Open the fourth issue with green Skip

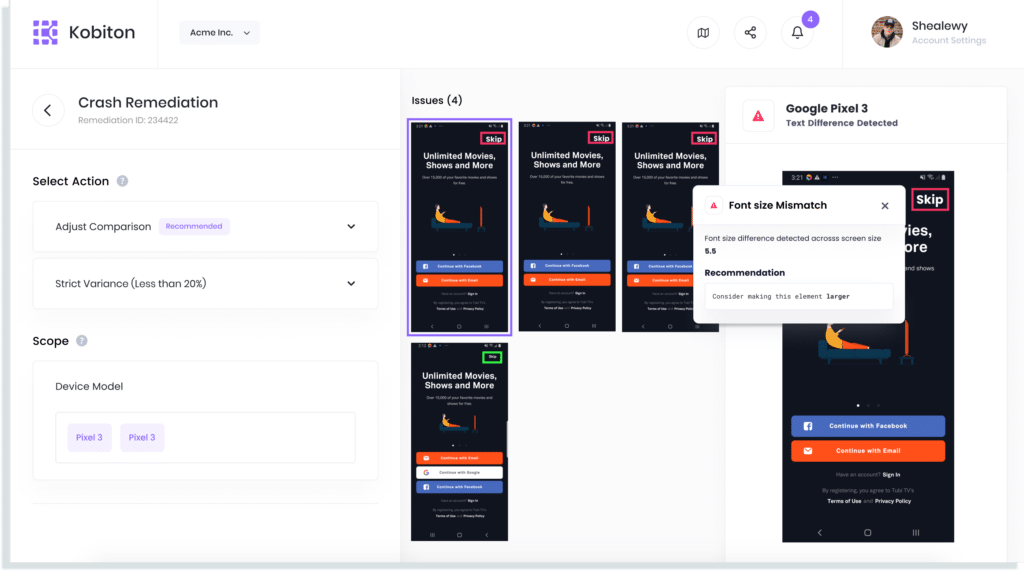coord(459,441)
